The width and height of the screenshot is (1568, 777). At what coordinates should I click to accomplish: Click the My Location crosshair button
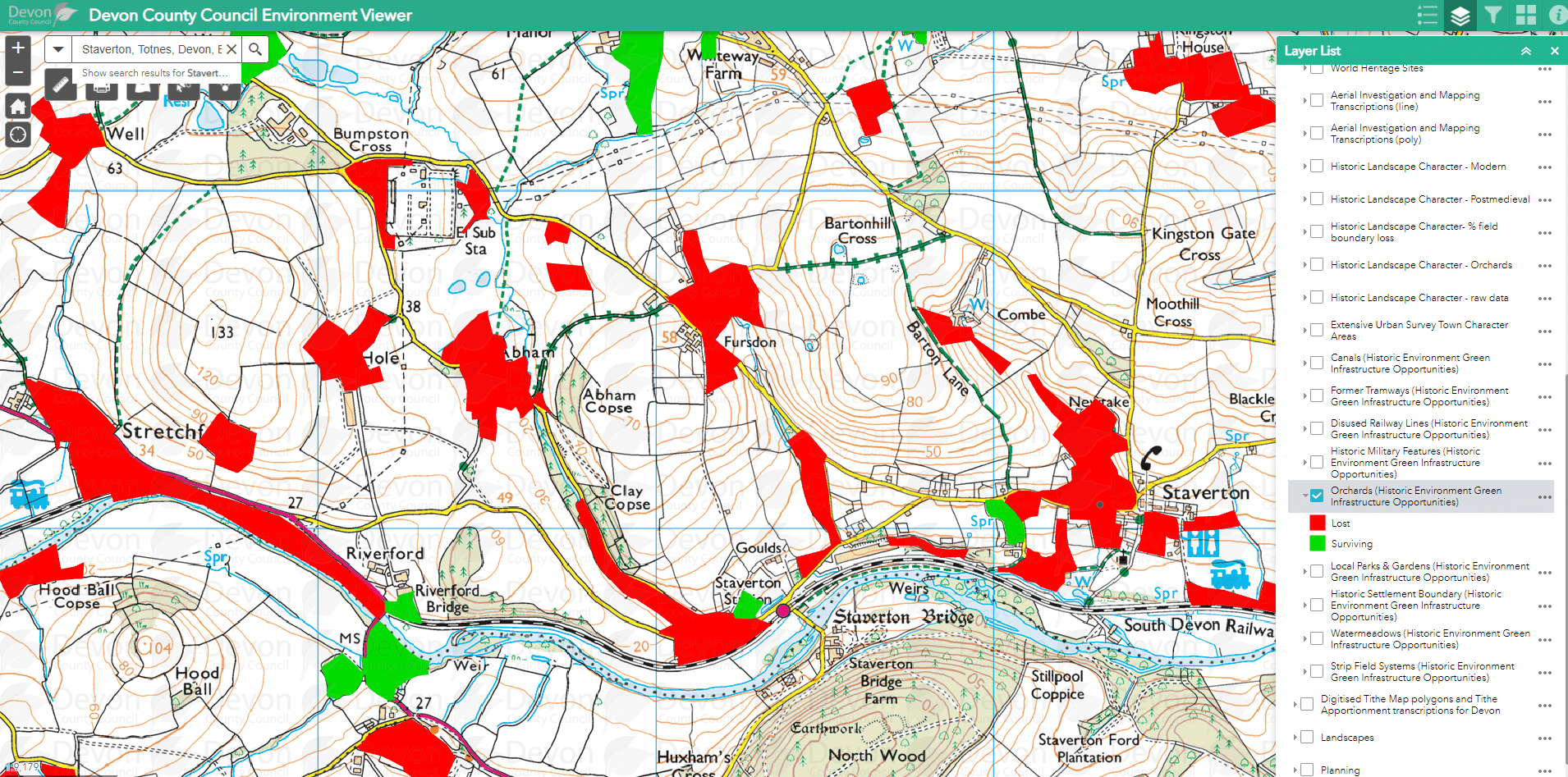18,135
